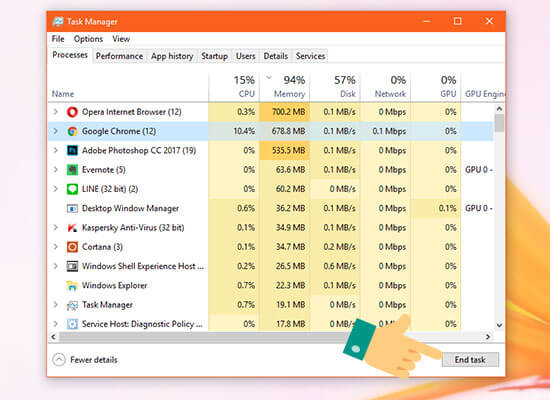
Task: Select the Processes tab
Action: (70, 55)
